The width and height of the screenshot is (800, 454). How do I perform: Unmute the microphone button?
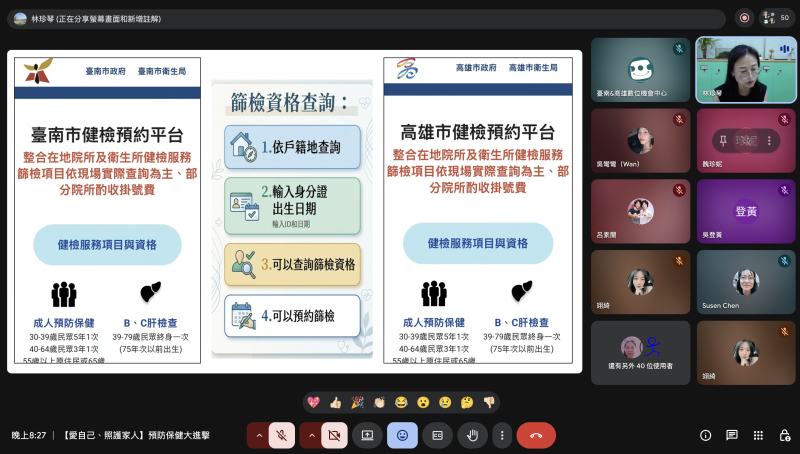pyautogui.click(x=282, y=435)
